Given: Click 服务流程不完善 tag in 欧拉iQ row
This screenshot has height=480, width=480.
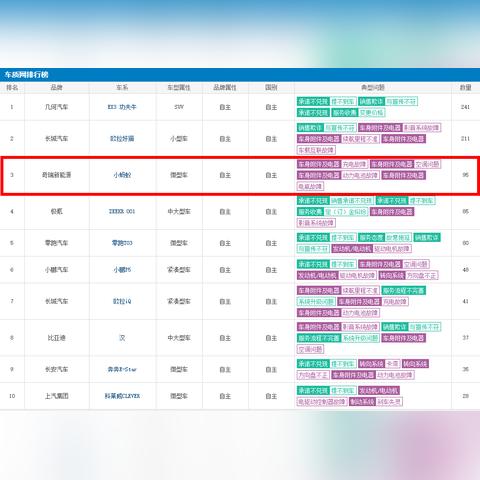Looking at the screenshot, I should 403,291.
